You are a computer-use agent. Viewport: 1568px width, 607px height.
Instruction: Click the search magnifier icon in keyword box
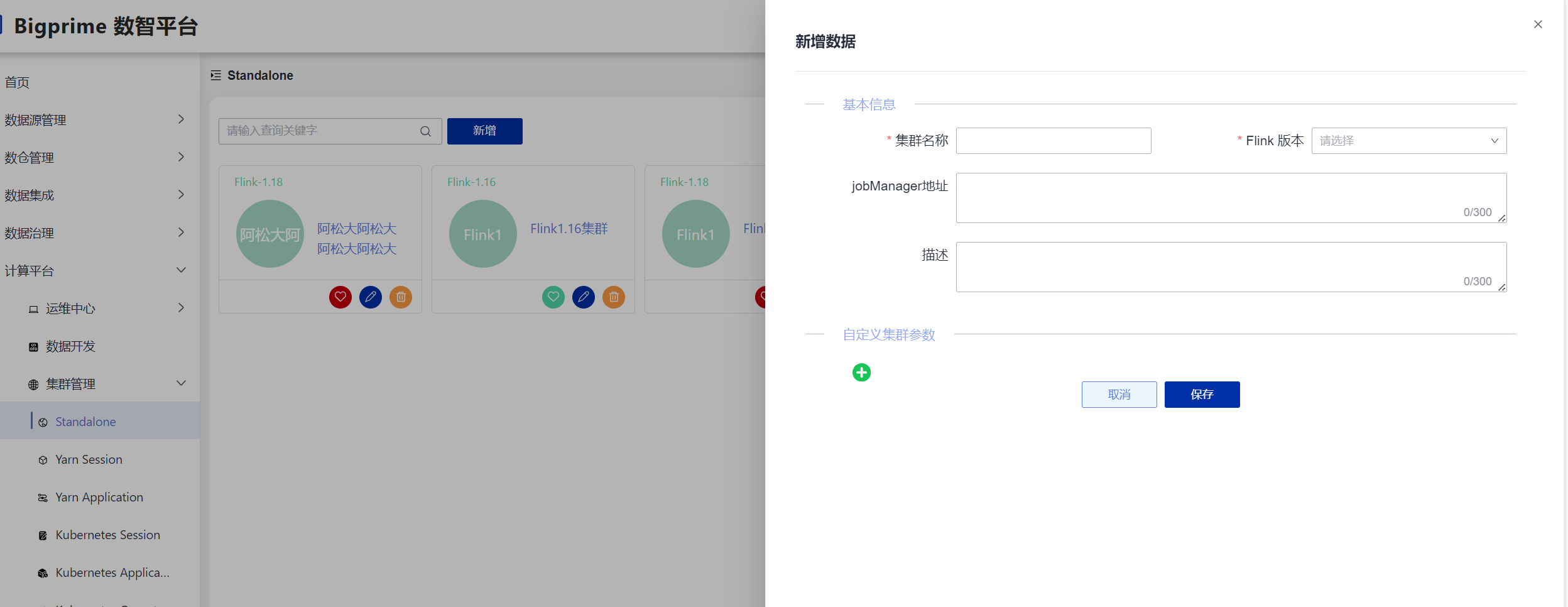(425, 131)
